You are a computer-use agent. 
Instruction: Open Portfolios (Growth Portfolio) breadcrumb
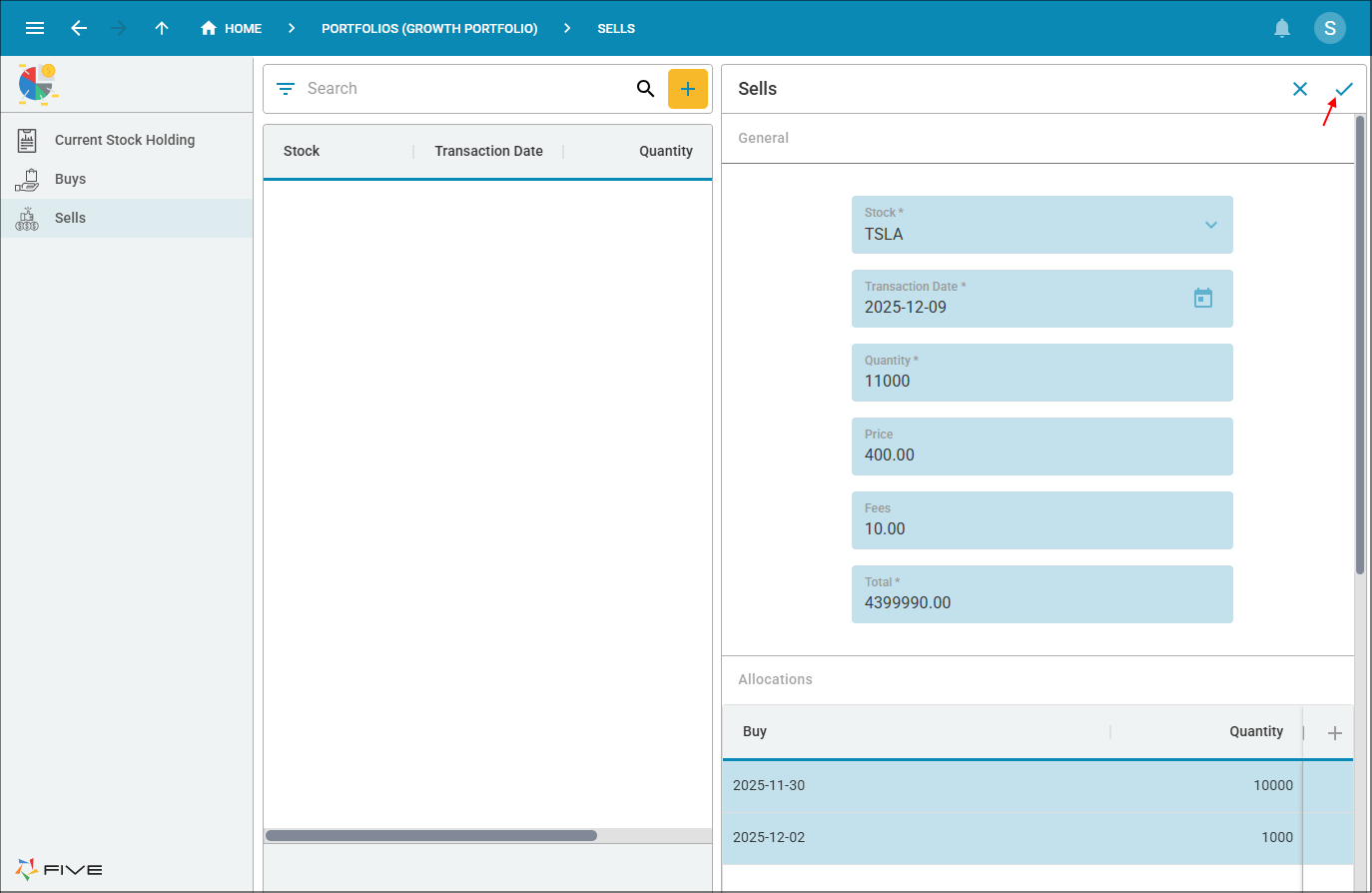(x=429, y=28)
